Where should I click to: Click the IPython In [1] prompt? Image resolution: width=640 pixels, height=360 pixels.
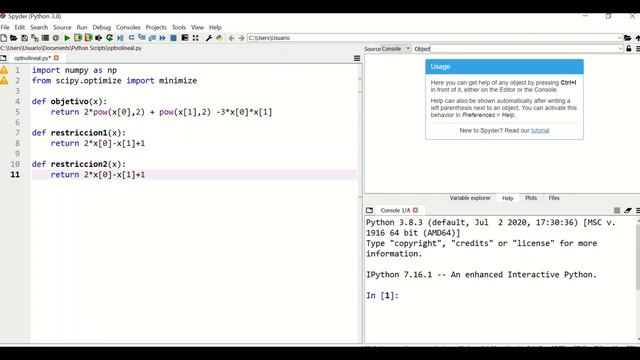[382, 296]
